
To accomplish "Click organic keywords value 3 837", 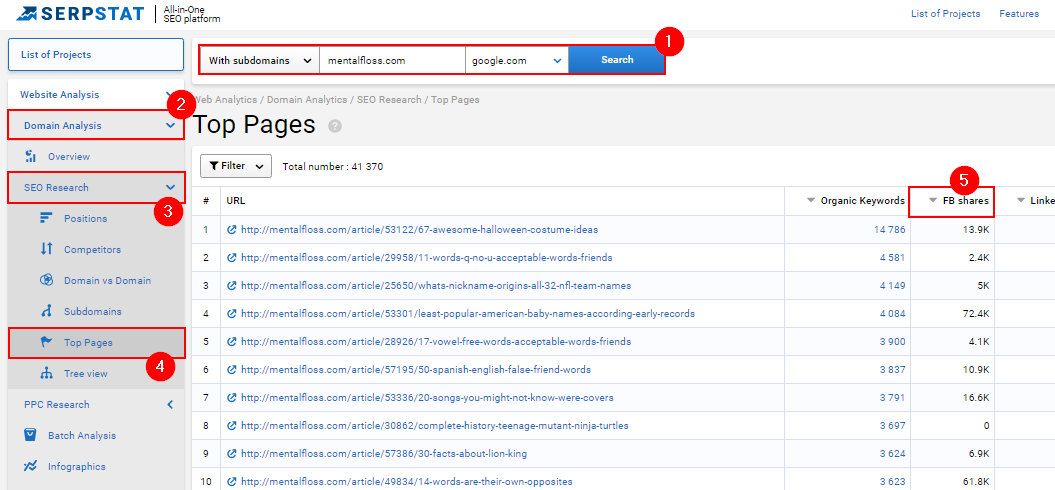I will 892,370.
